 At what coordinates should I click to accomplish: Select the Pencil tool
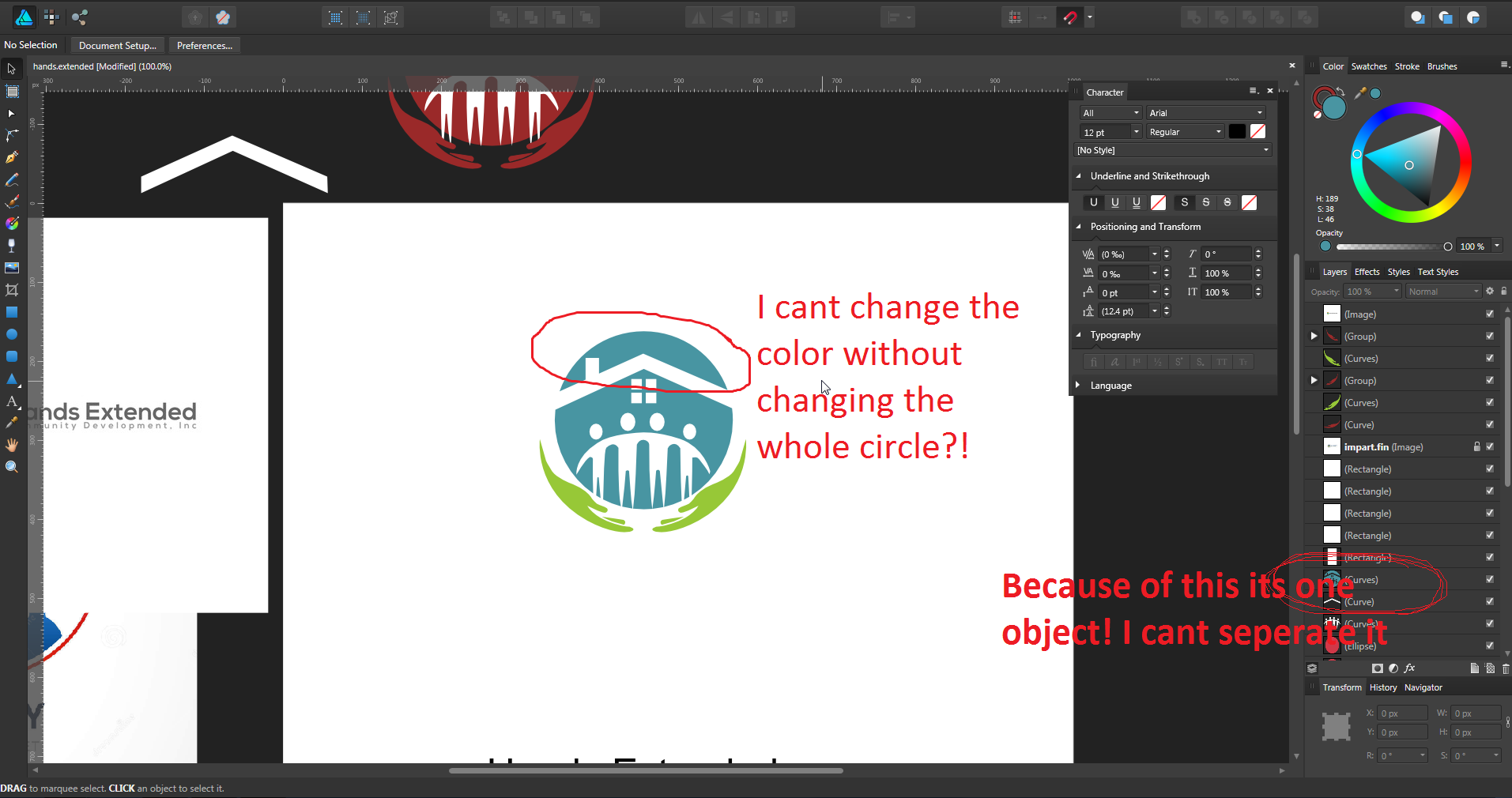click(x=12, y=180)
